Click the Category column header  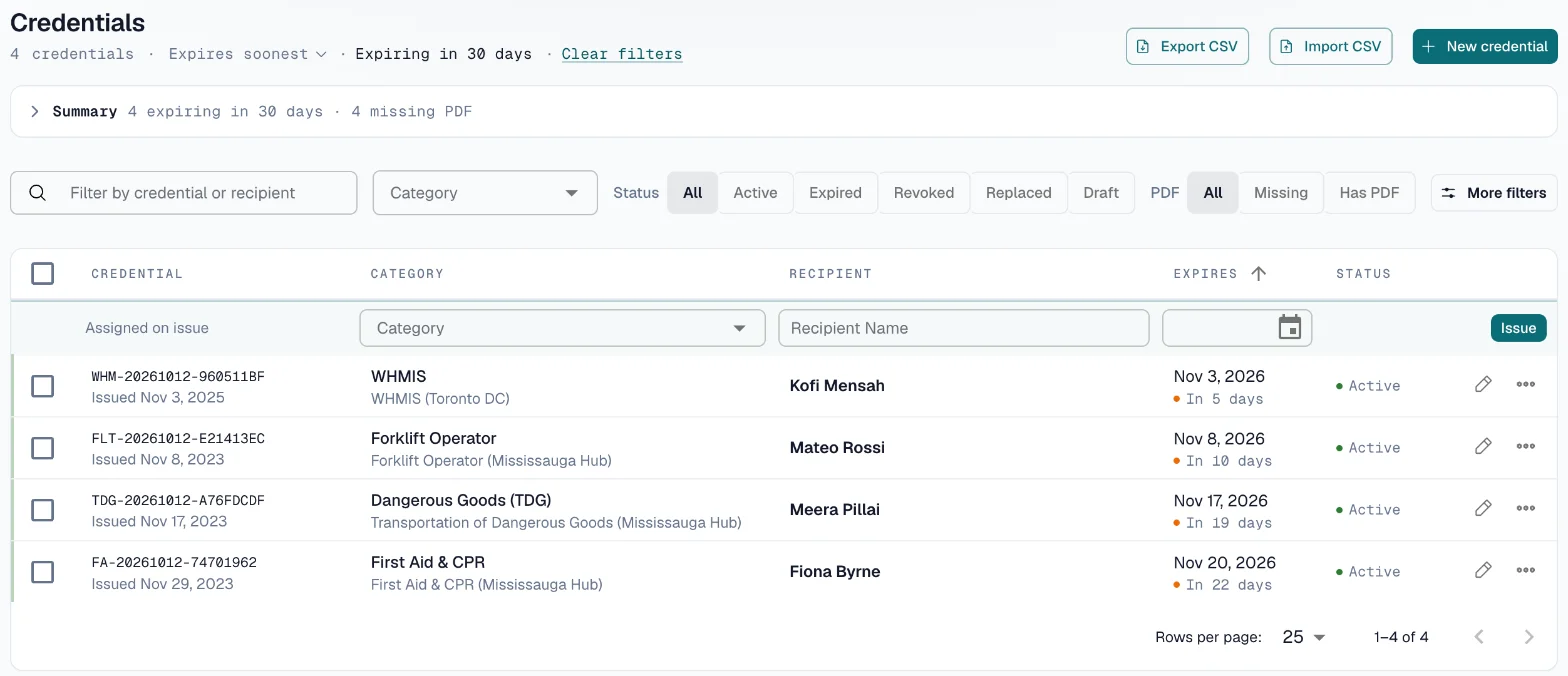407,273
